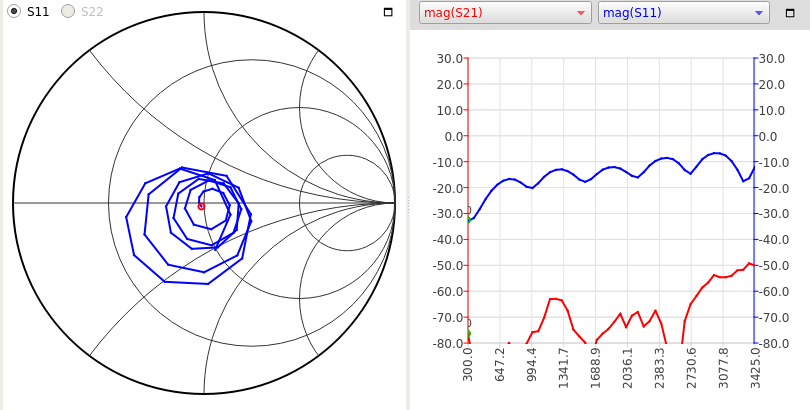Screen dimensions: 810x410
Task: Click the right axis -30.0 label
Action: point(772,214)
